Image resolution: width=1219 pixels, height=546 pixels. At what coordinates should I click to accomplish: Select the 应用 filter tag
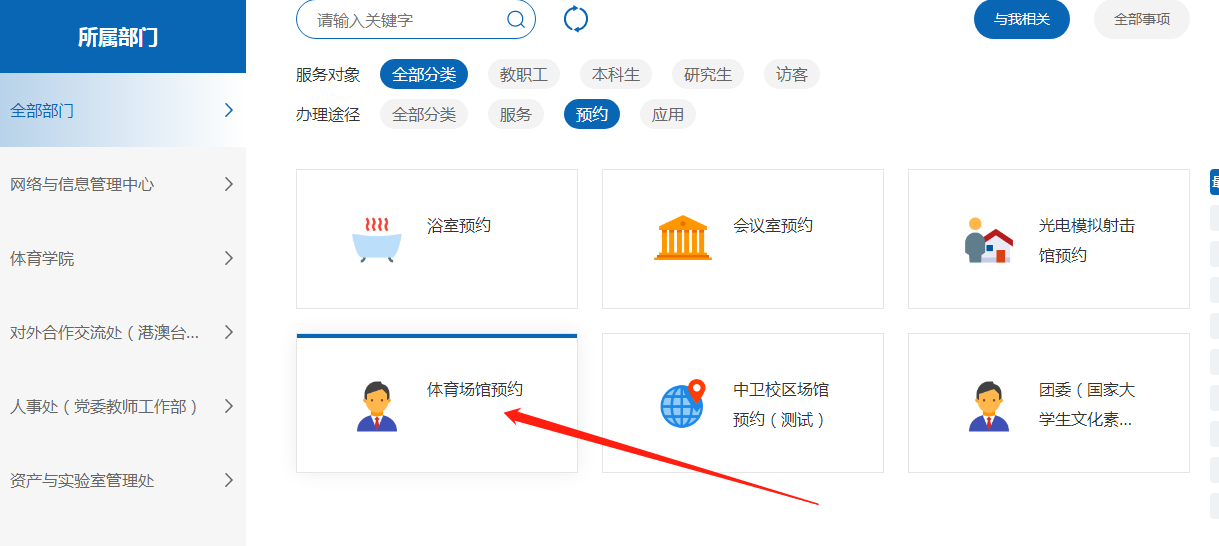pos(667,115)
